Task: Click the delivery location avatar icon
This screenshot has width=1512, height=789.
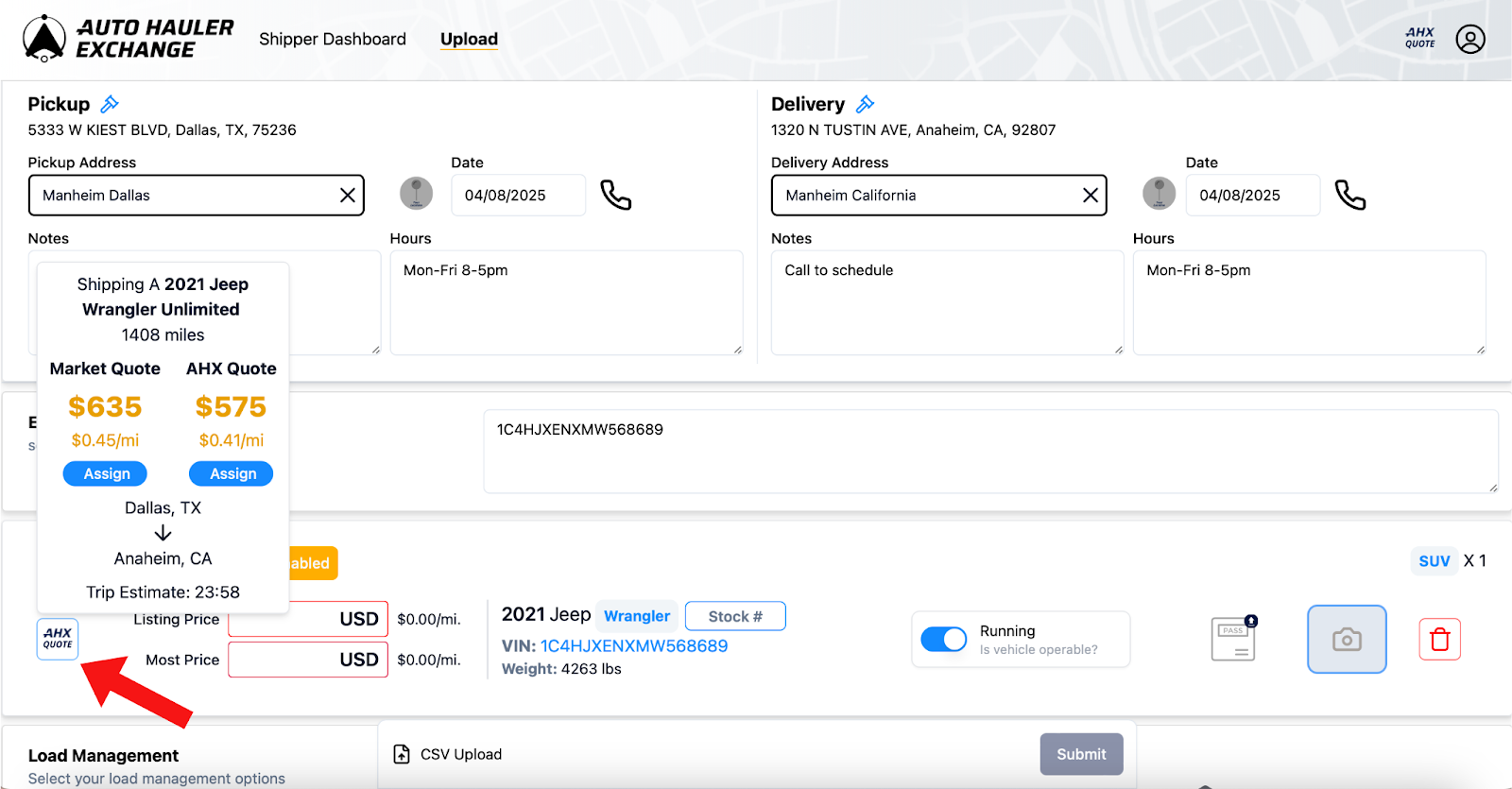Action: coord(1160,194)
